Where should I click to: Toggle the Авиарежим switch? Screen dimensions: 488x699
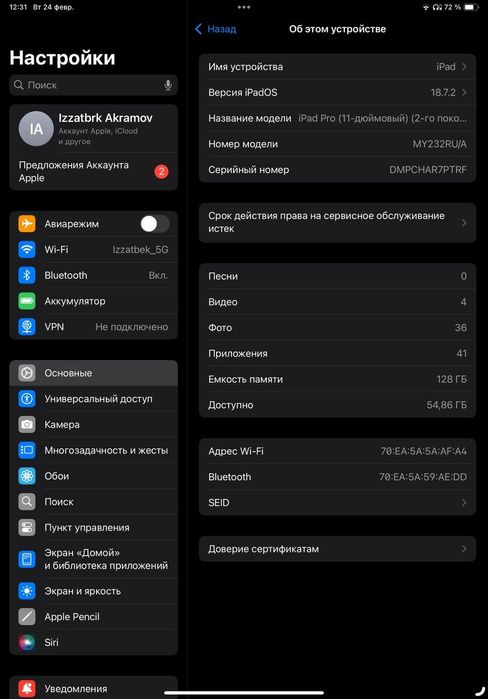155,224
